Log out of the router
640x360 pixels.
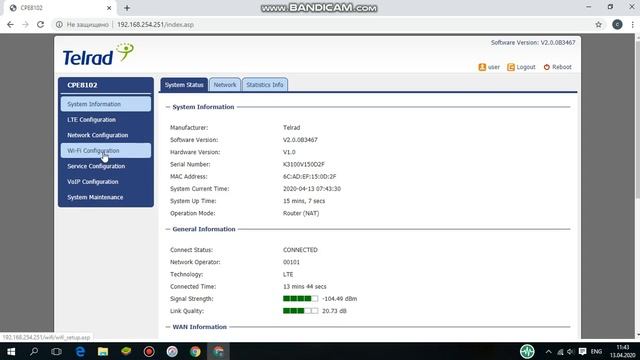pos(521,67)
